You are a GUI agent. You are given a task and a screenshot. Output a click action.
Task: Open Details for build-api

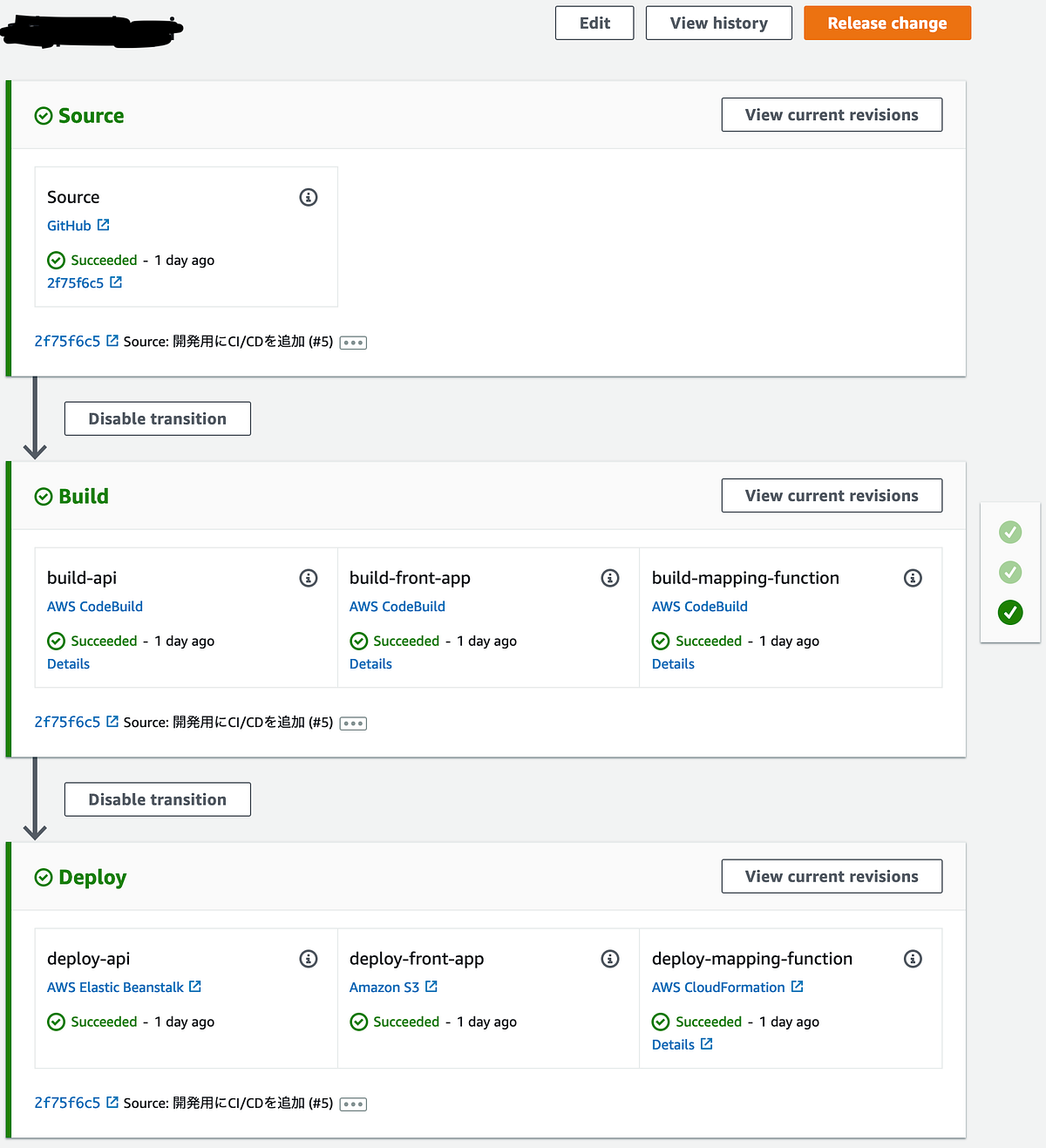click(68, 663)
